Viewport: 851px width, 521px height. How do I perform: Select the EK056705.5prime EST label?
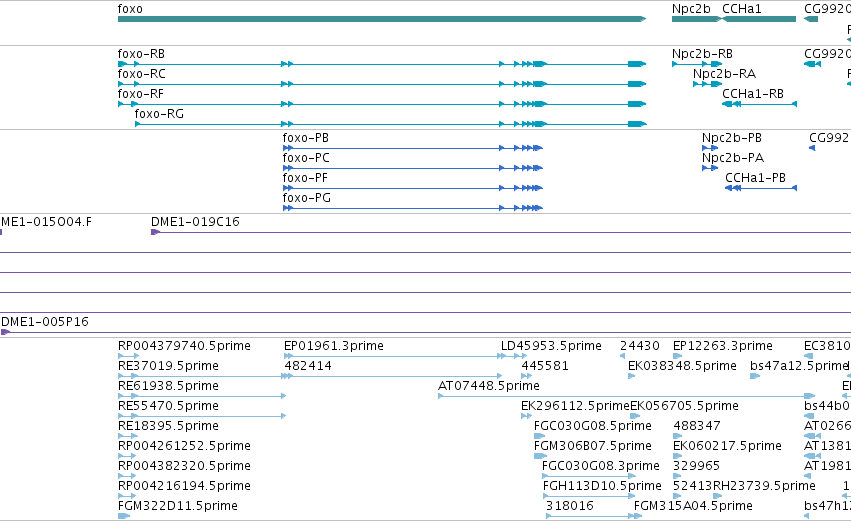coord(684,406)
